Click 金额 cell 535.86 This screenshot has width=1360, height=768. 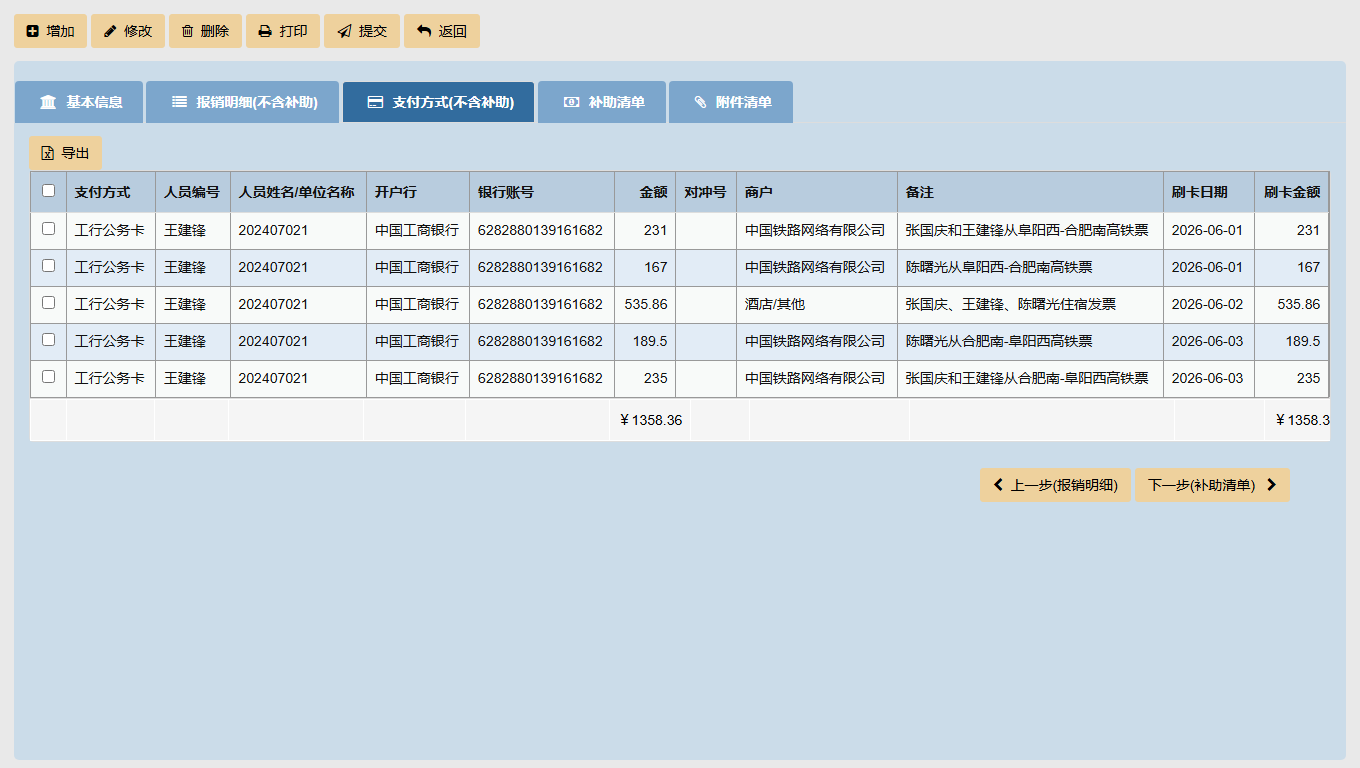point(646,304)
